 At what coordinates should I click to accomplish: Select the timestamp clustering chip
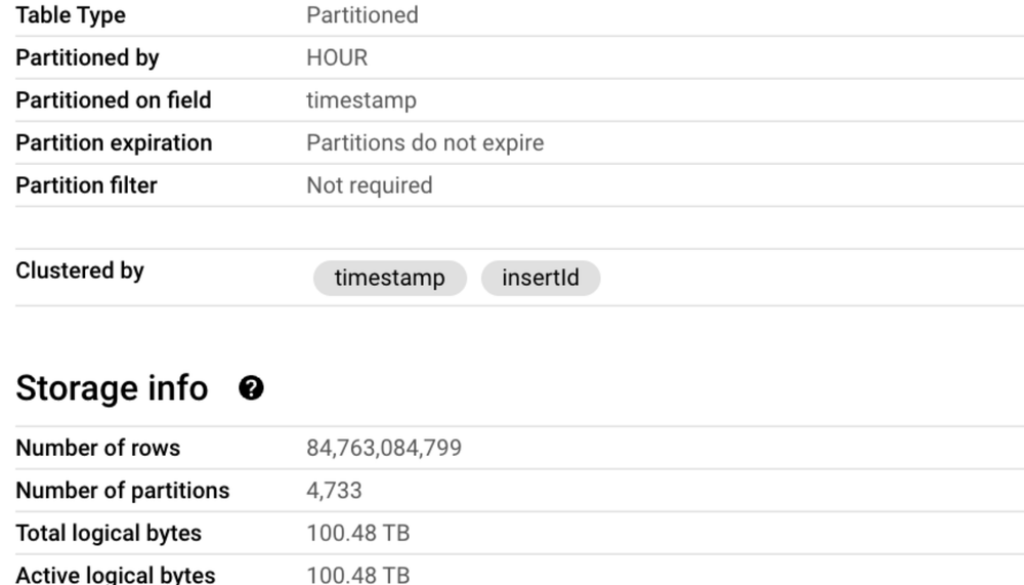pos(390,278)
